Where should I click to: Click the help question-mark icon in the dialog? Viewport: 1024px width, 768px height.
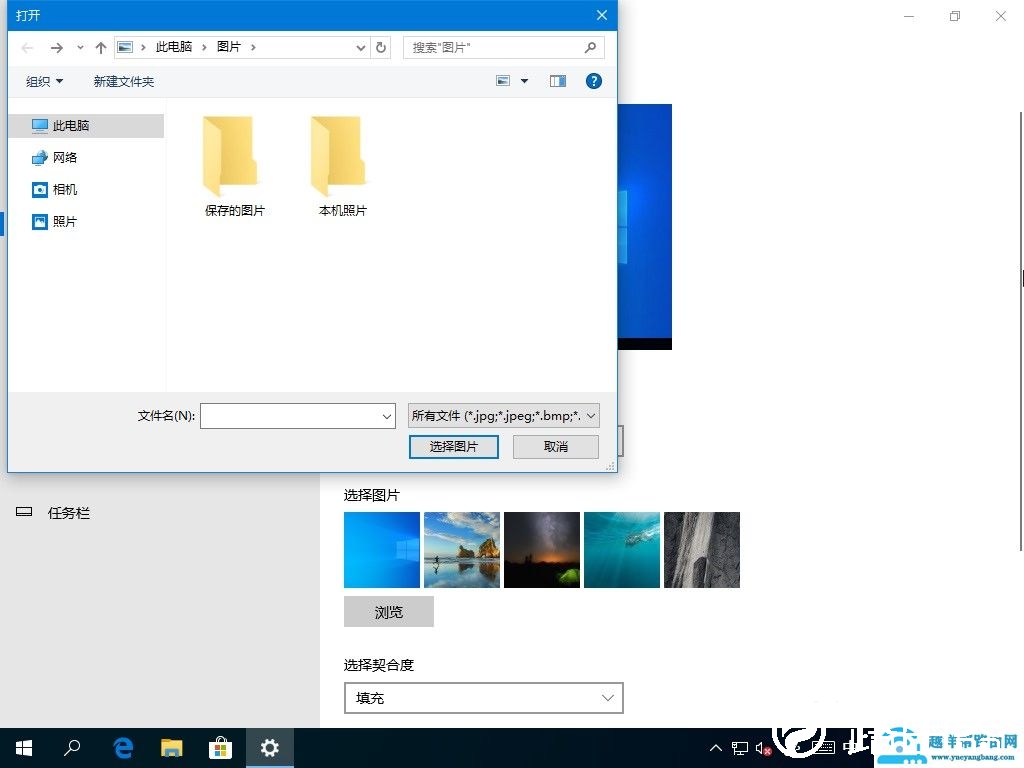[x=594, y=81]
